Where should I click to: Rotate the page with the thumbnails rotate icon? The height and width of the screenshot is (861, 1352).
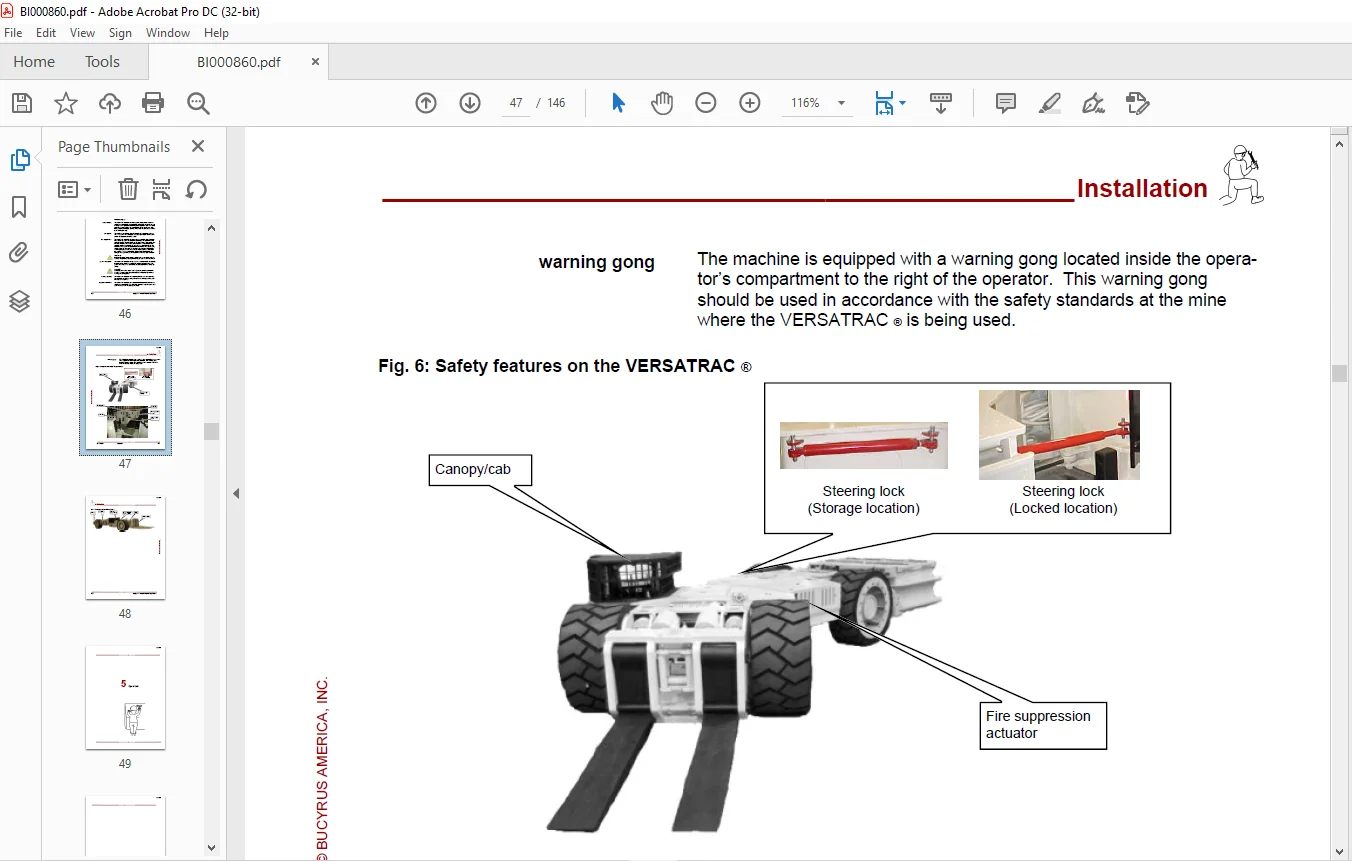(196, 189)
